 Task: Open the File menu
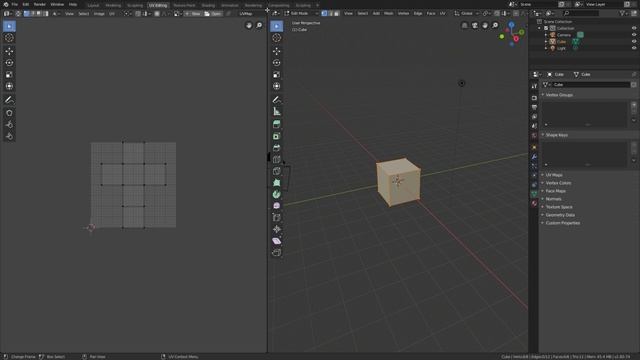[15, 4]
